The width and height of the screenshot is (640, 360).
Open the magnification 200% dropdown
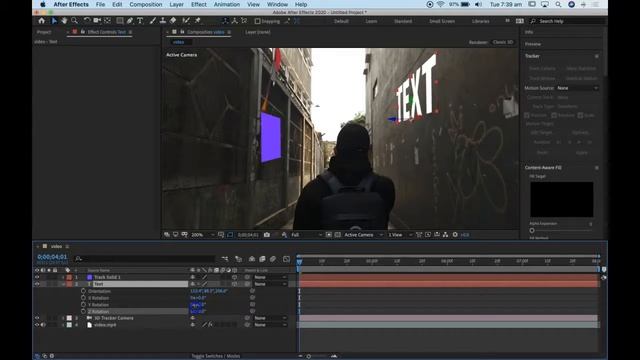(x=203, y=235)
